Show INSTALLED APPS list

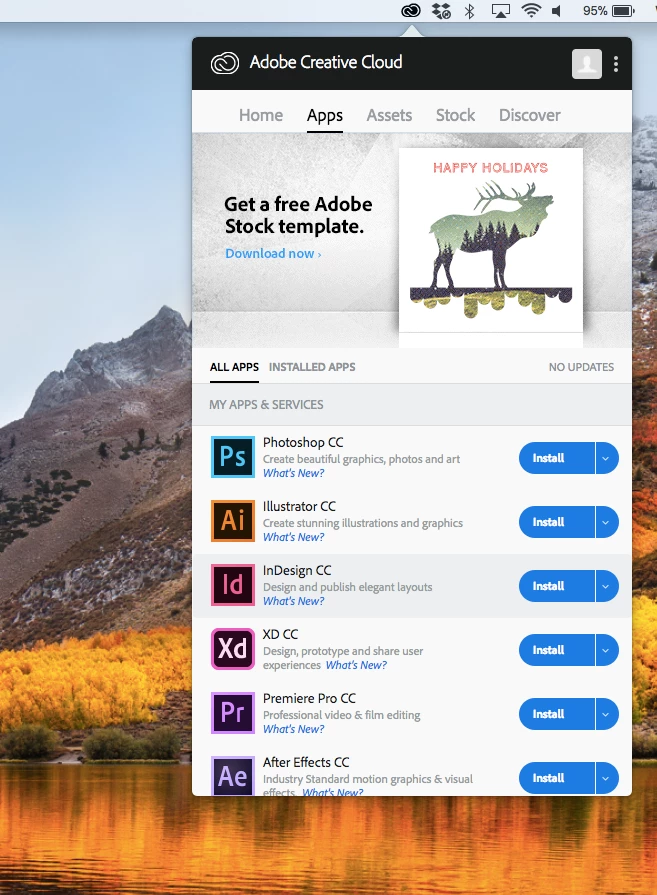(x=312, y=367)
